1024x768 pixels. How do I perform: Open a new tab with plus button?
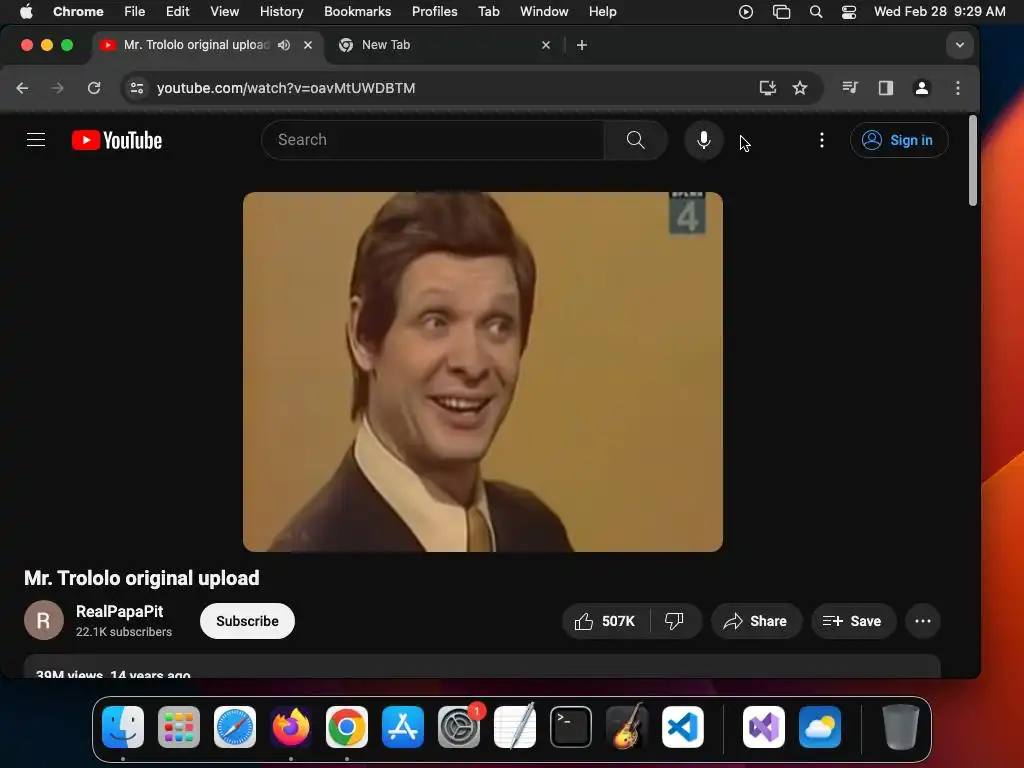coord(582,45)
